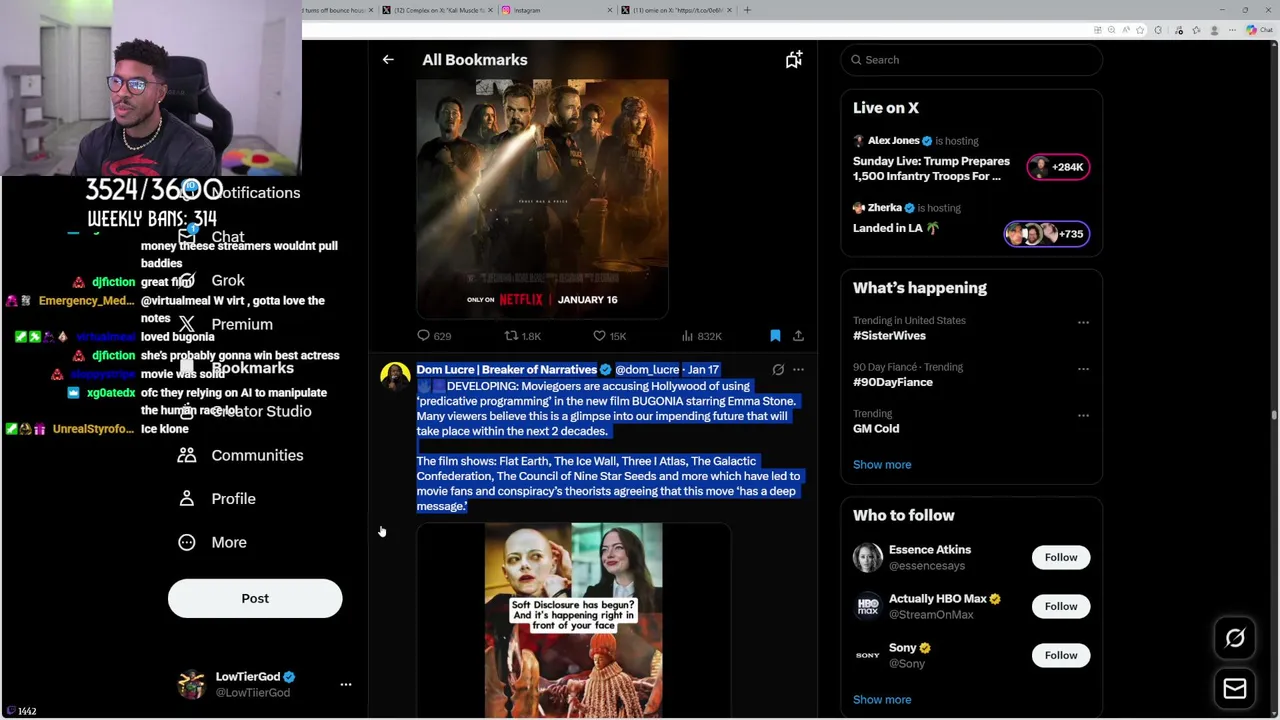Open the HBO Max account avatar

[x=868, y=606]
